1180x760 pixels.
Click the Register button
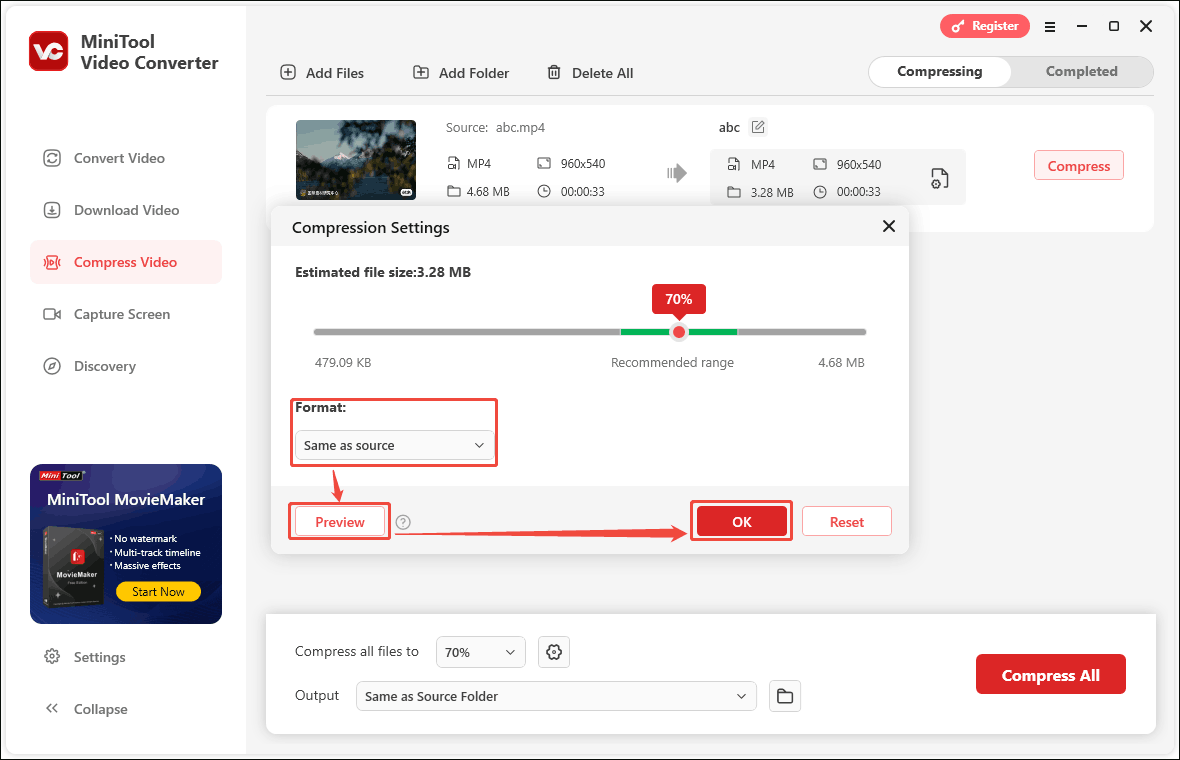(x=984, y=26)
